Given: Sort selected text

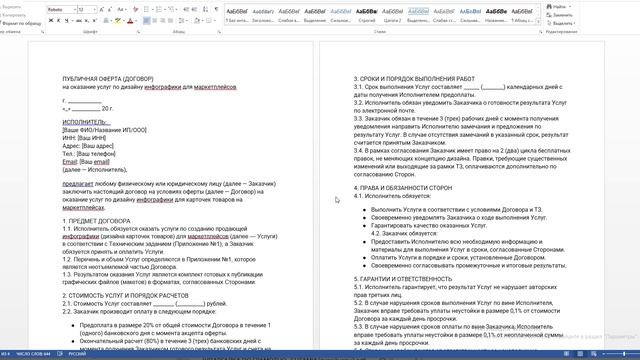Looking at the screenshot, I should [x=205, y=9].
